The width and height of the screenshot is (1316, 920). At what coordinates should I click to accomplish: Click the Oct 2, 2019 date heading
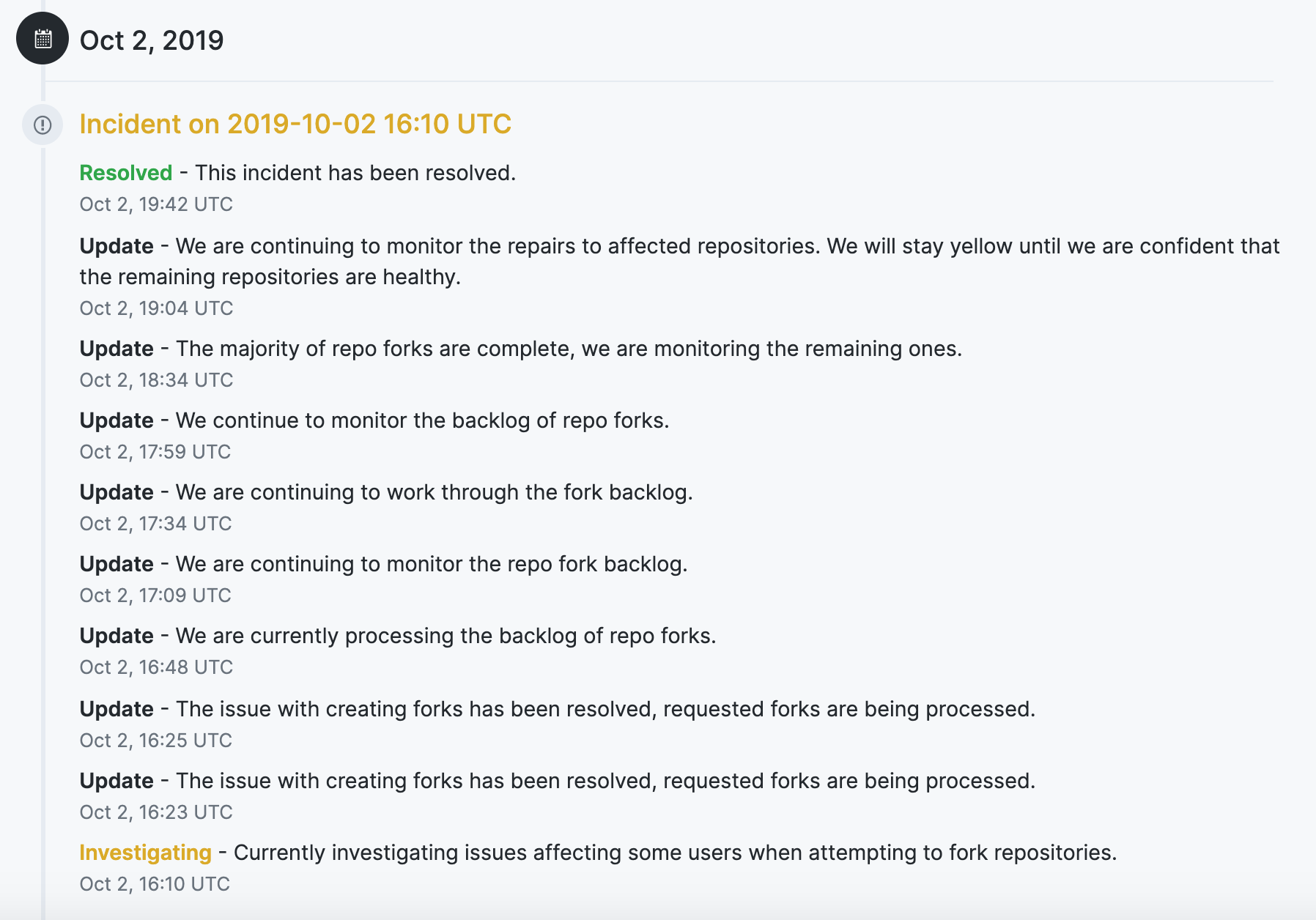pyautogui.click(x=152, y=40)
